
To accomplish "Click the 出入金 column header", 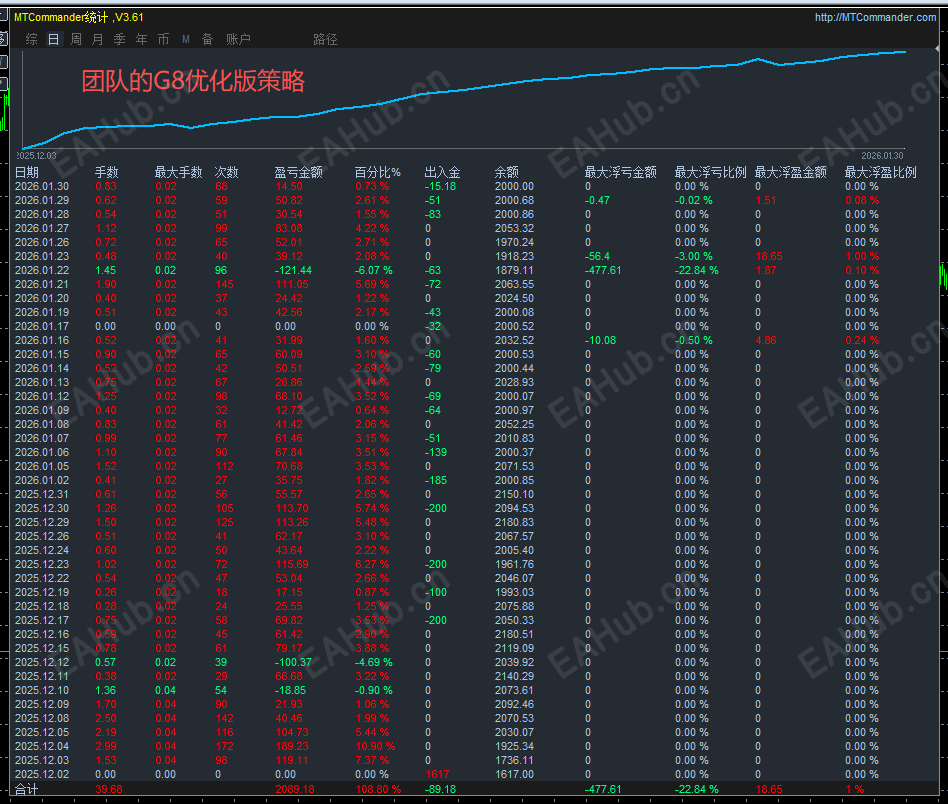I will pyautogui.click(x=443, y=172).
